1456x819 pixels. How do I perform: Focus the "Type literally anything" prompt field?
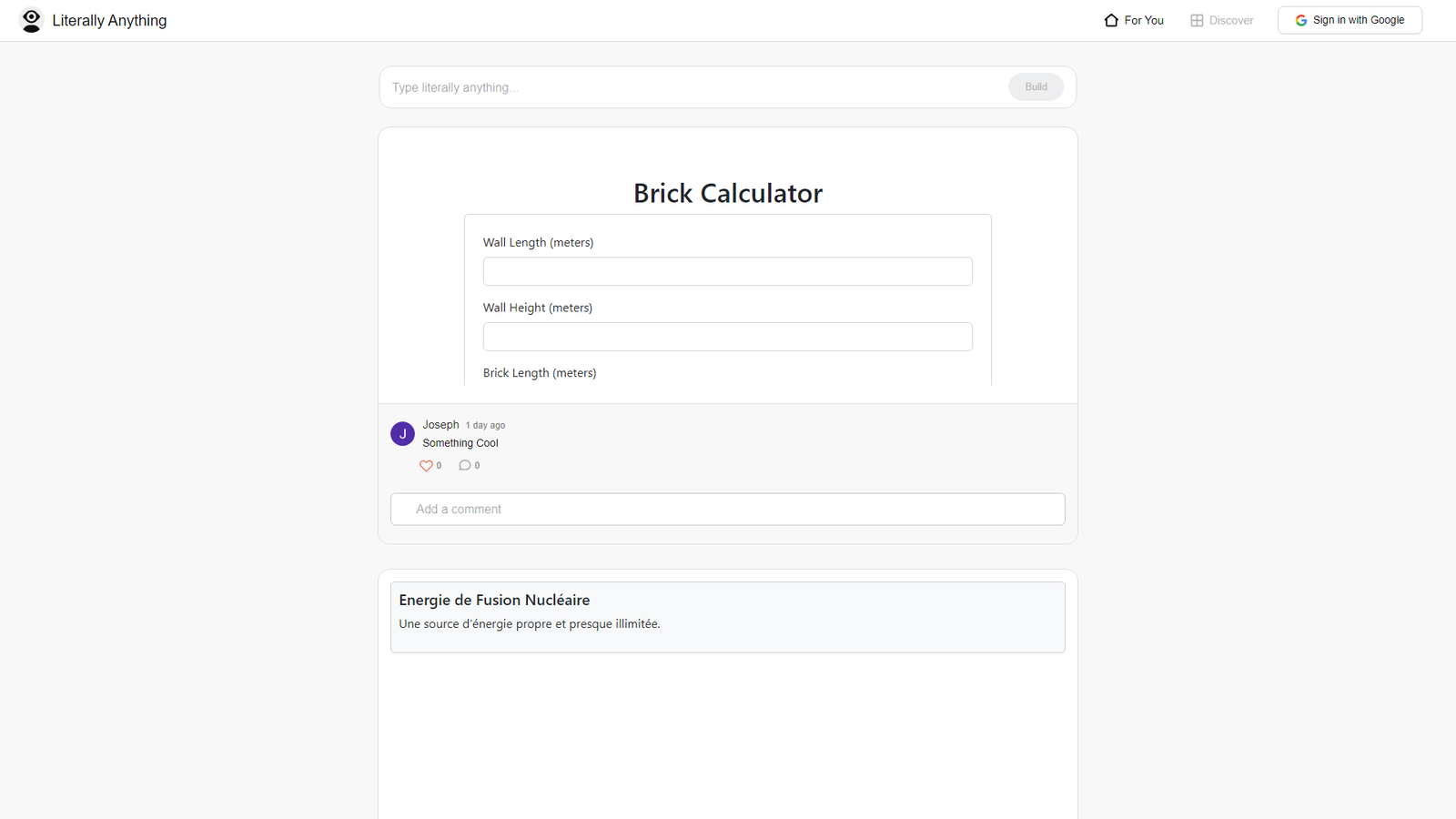pos(696,87)
